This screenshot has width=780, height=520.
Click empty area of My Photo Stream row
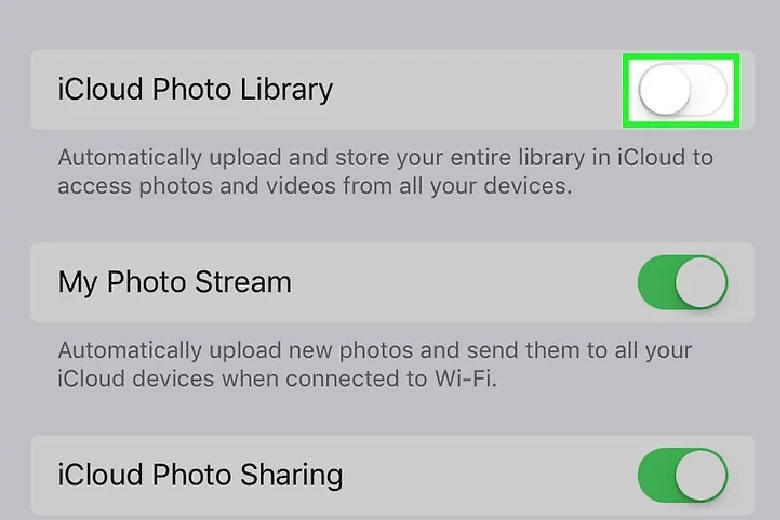(463, 282)
